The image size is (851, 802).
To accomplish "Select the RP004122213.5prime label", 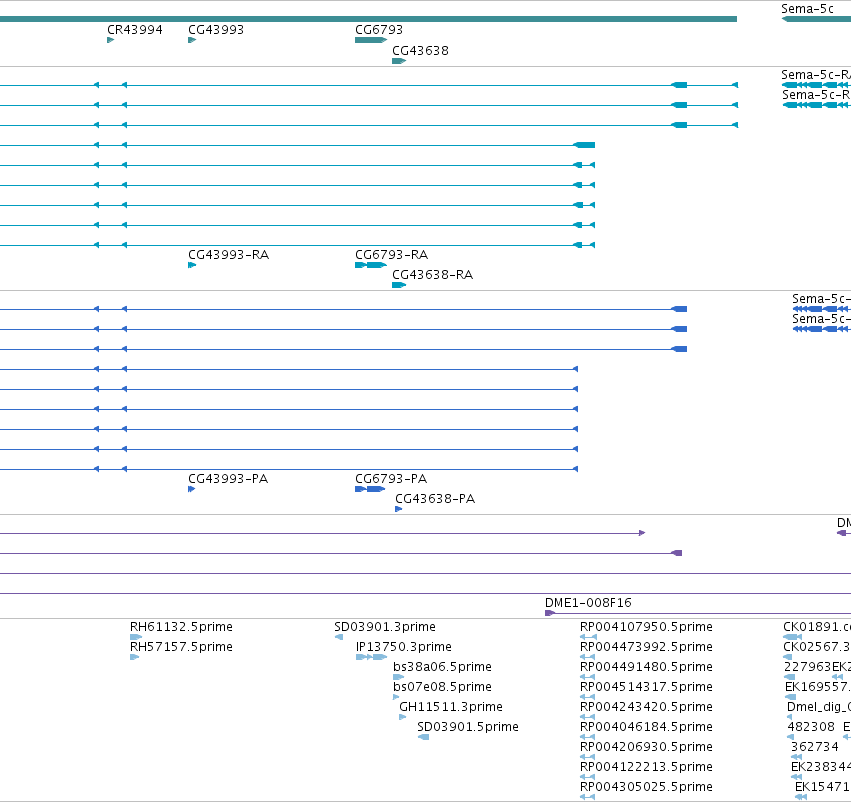I will [646, 767].
